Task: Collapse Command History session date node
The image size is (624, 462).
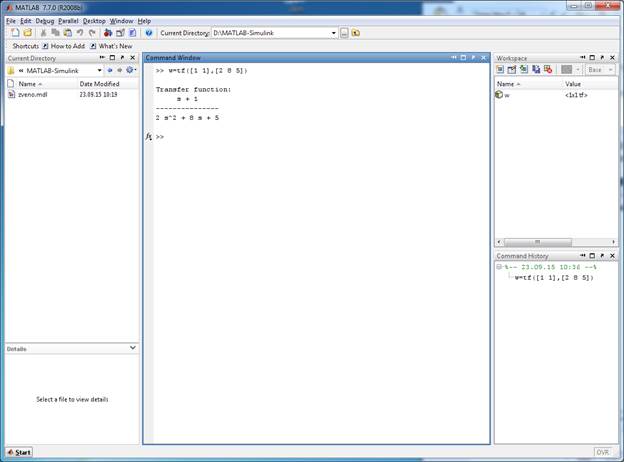Action: pos(499,267)
